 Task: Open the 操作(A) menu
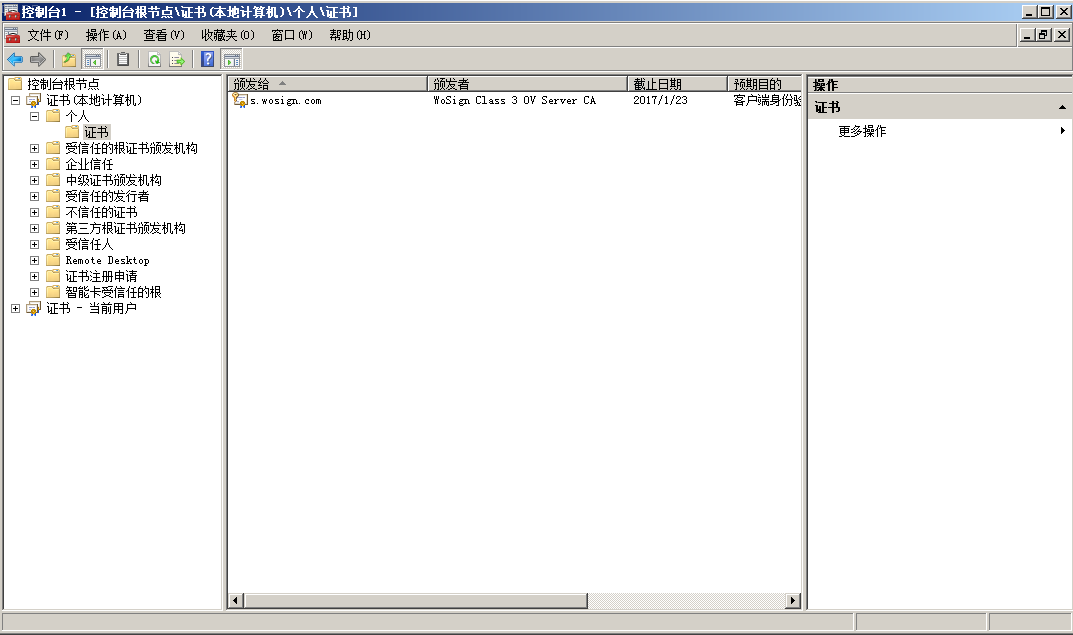(106, 35)
